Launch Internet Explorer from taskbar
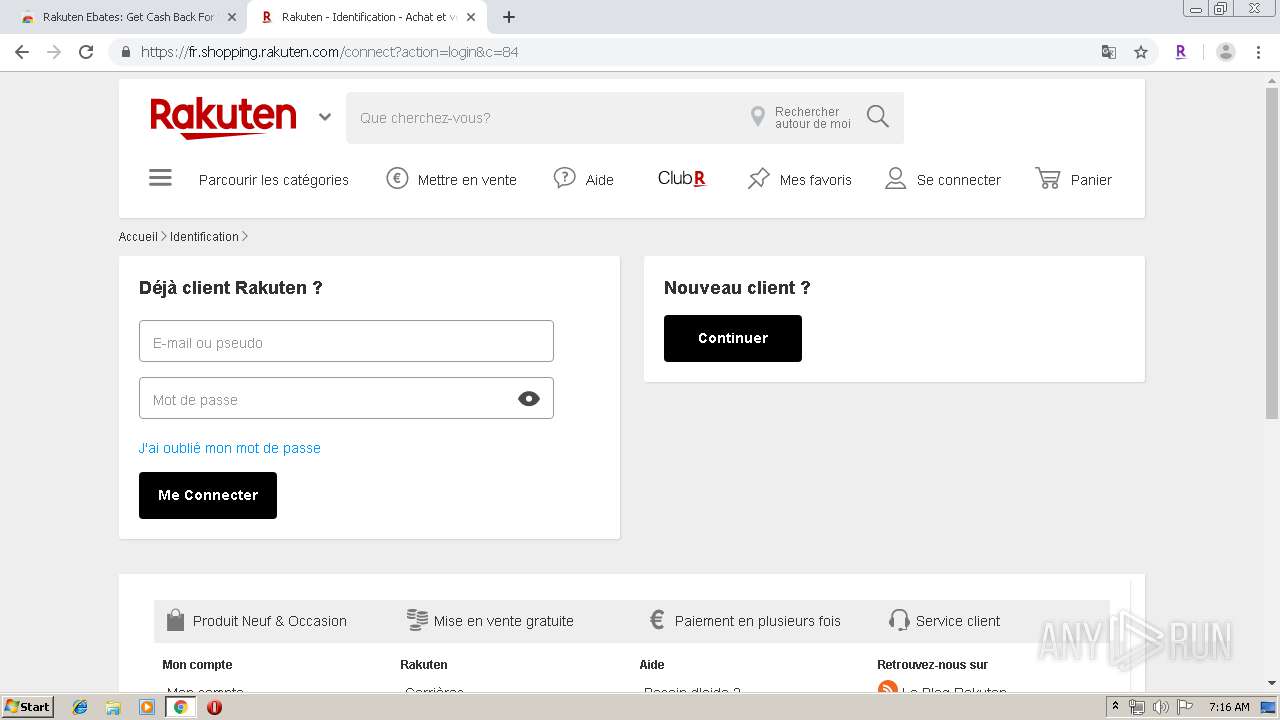 coord(80,707)
